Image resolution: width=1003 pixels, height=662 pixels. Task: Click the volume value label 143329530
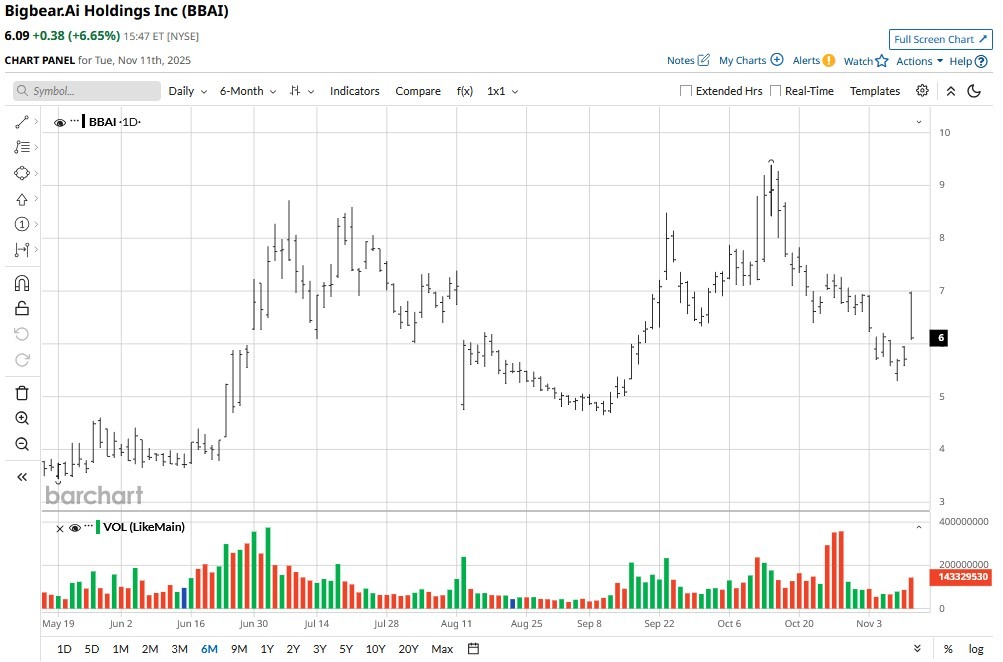click(963, 576)
